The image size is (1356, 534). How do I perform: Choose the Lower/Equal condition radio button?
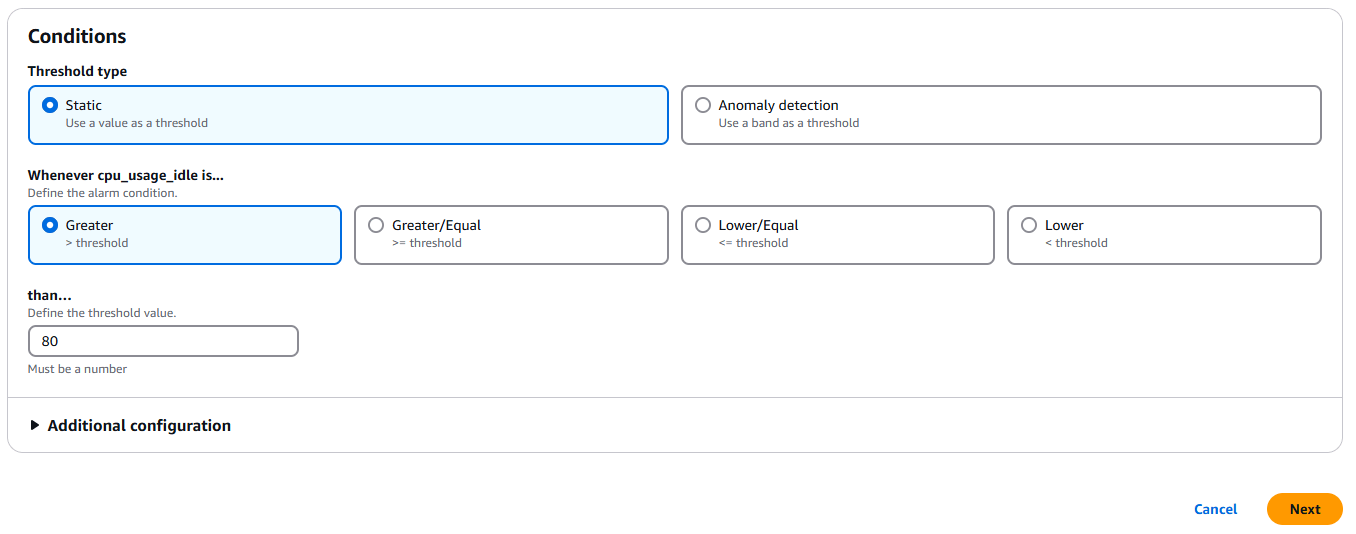pyautogui.click(x=703, y=225)
